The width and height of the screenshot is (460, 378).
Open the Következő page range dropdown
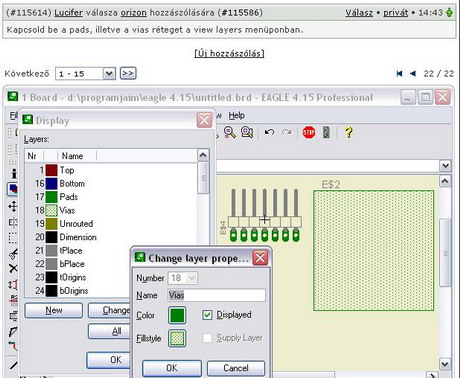tap(109, 74)
